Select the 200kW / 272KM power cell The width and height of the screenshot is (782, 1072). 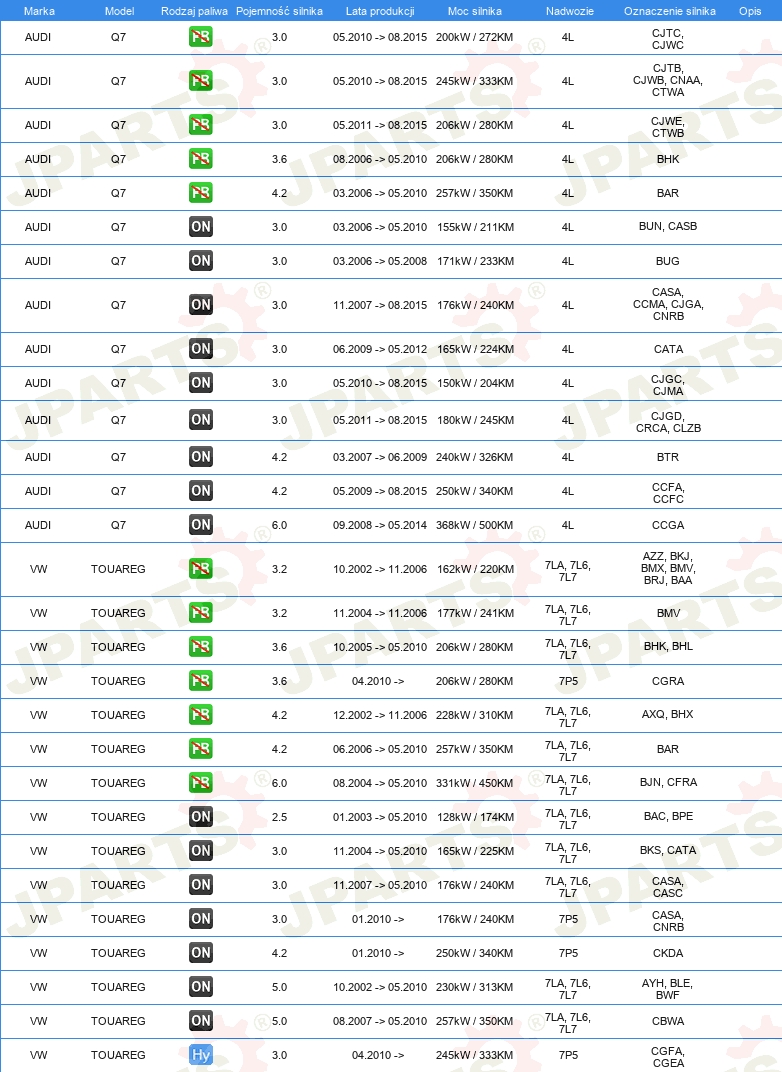[474, 37]
